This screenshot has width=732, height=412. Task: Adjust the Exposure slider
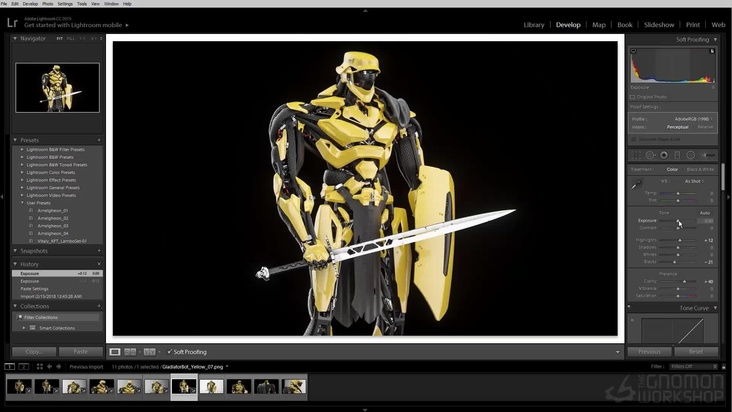pos(679,220)
